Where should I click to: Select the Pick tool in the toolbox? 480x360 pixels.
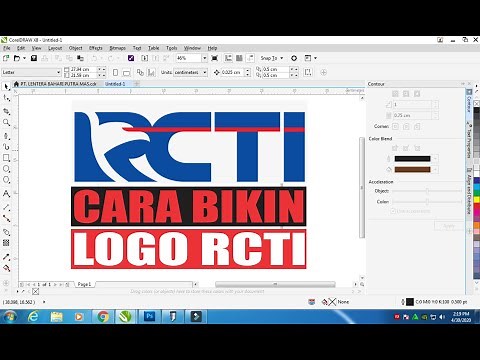[x=6, y=87]
